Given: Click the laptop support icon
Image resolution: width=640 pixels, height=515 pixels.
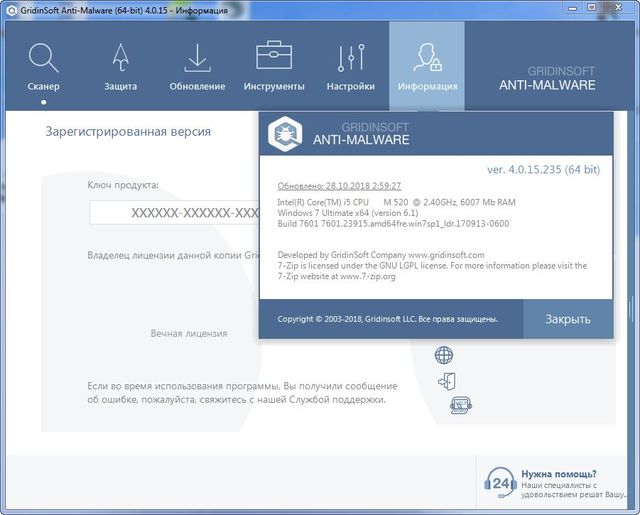Looking at the screenshot, I should point(460,405).
